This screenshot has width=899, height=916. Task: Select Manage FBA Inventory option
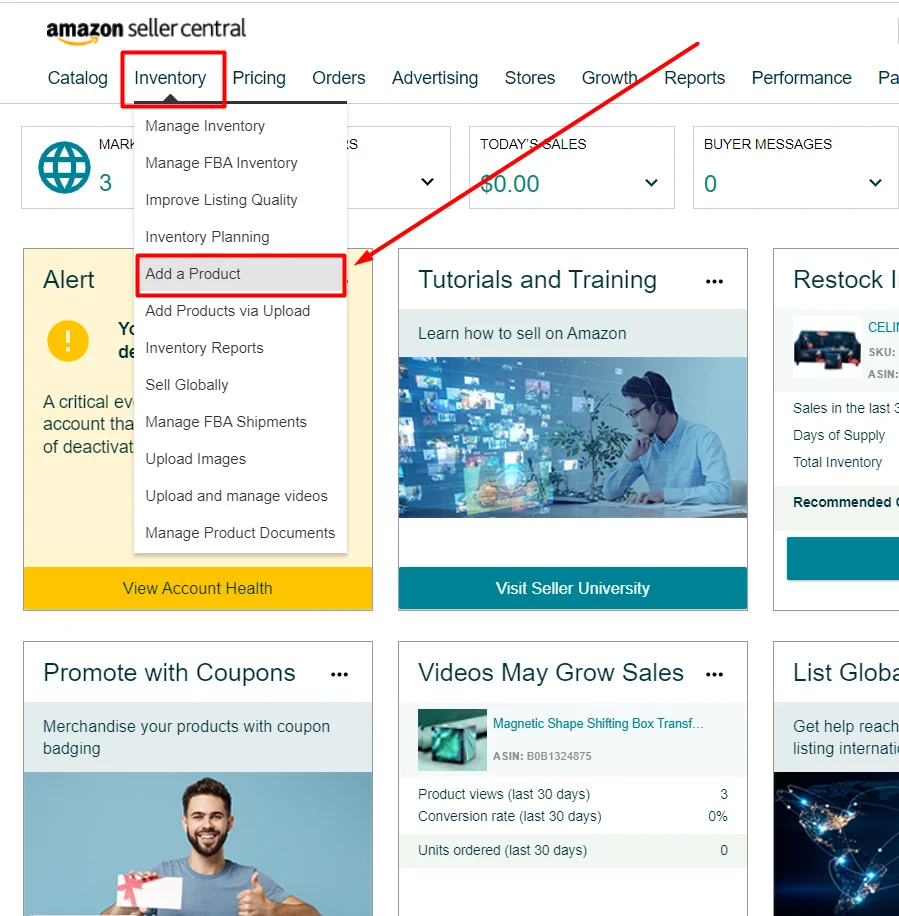pos(240,163)
